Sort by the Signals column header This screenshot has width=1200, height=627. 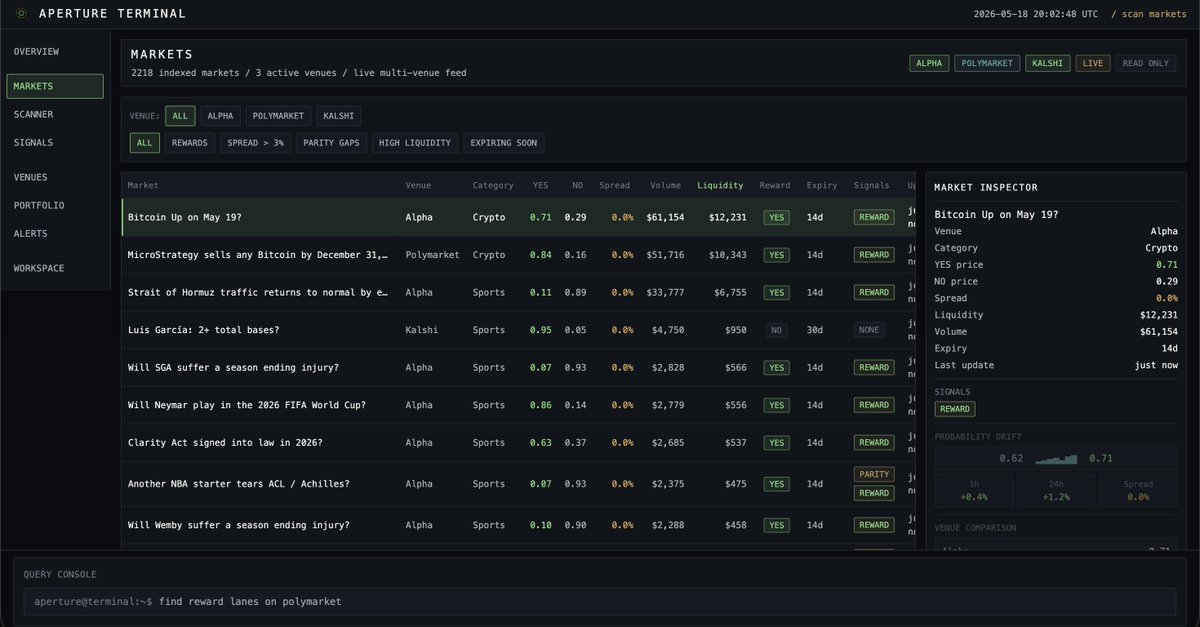click(x=872, y=185)
